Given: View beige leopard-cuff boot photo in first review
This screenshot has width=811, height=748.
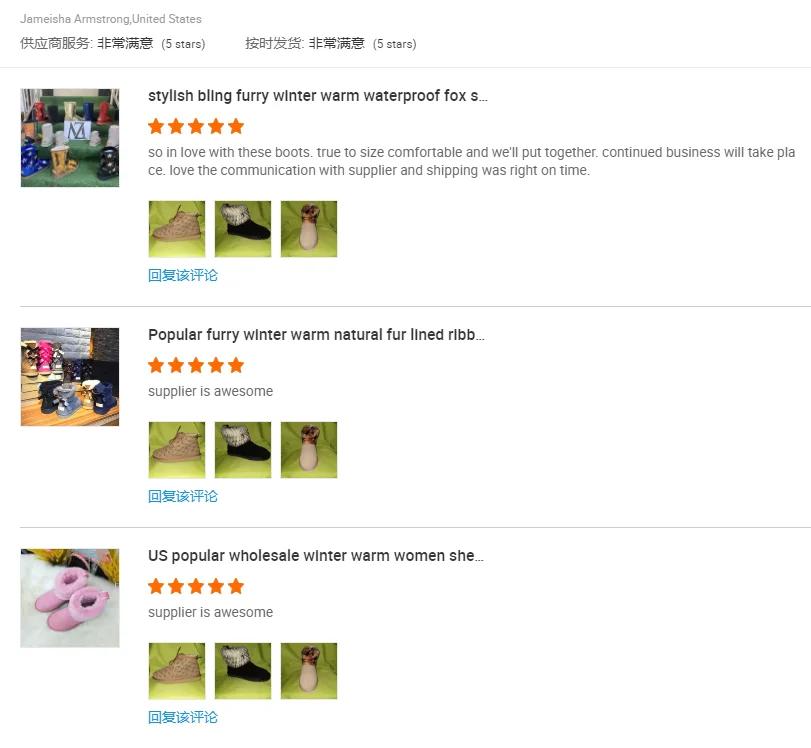Looking at the screenshot, I should coord(309,229).
